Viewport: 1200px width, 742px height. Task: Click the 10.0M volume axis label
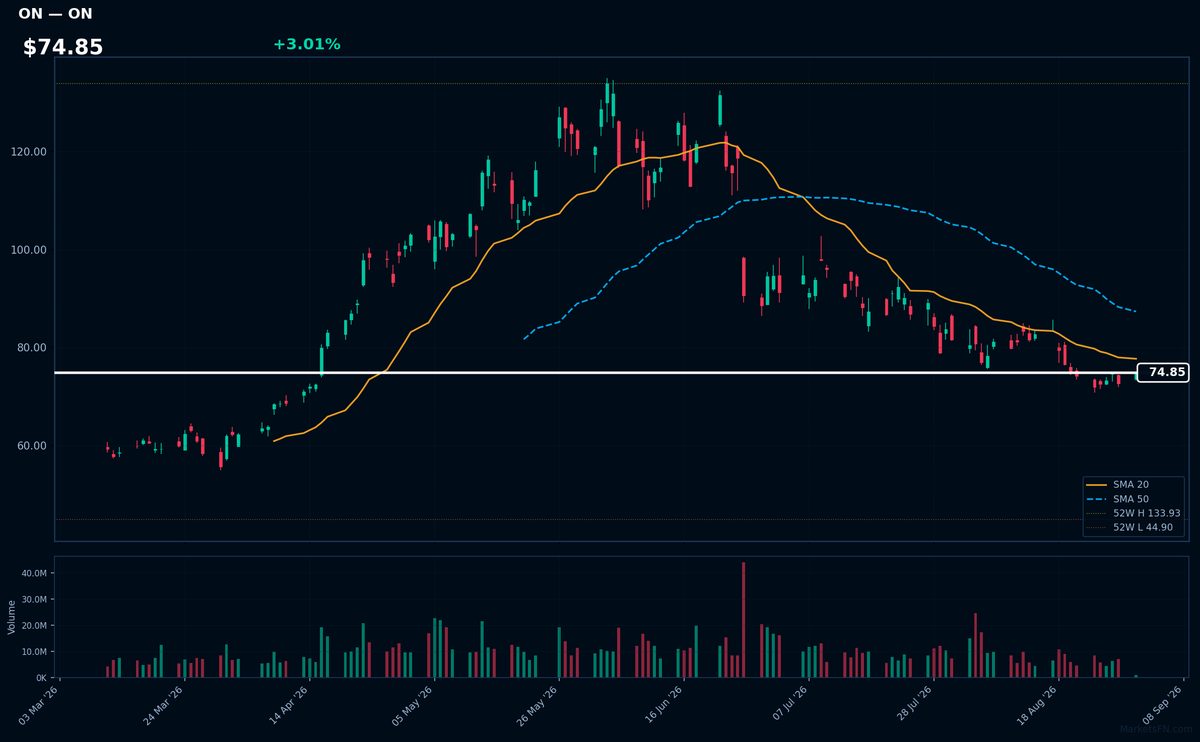[34, 652]
